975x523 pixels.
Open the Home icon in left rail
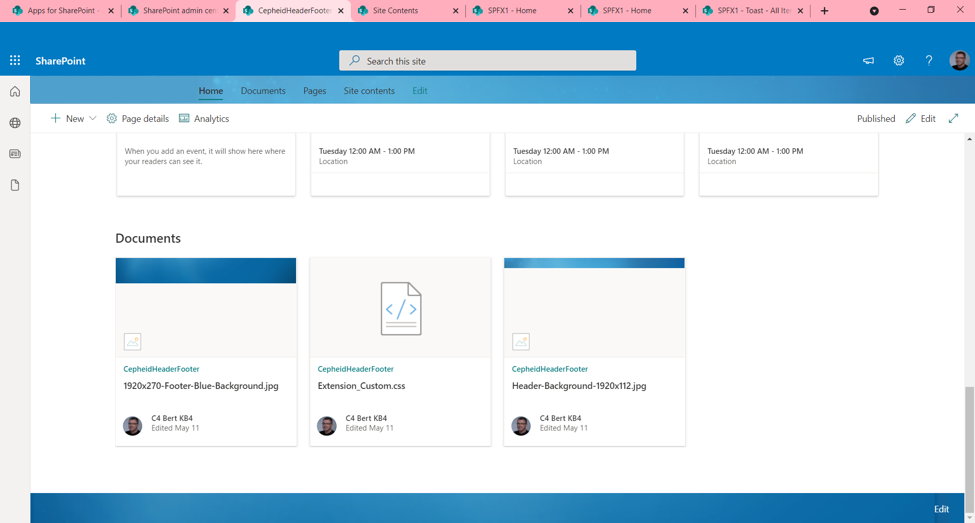coord(15,92)
